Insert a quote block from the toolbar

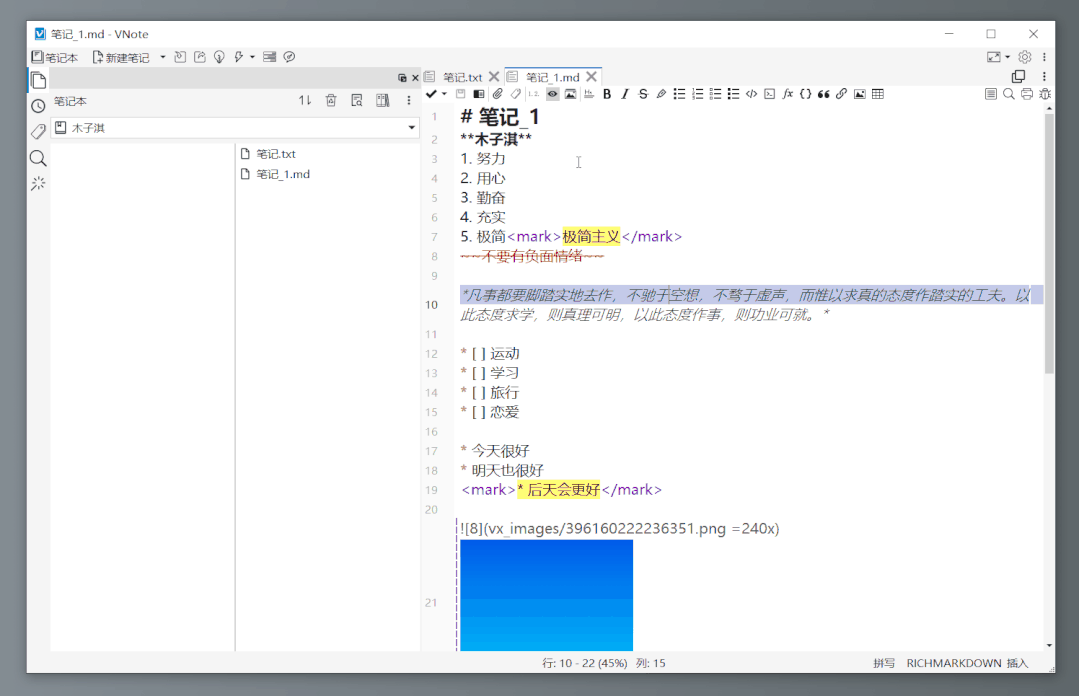point(824,94)
